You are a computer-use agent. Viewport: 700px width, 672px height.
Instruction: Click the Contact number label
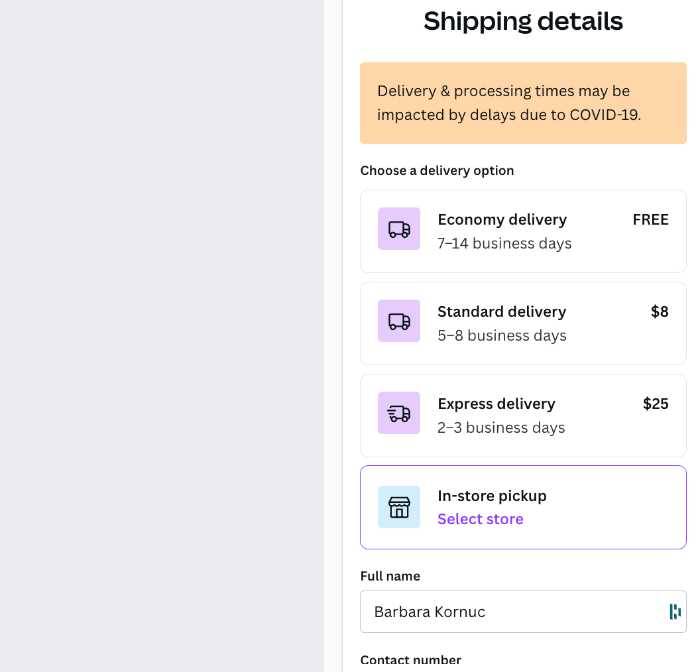point(410,660)
